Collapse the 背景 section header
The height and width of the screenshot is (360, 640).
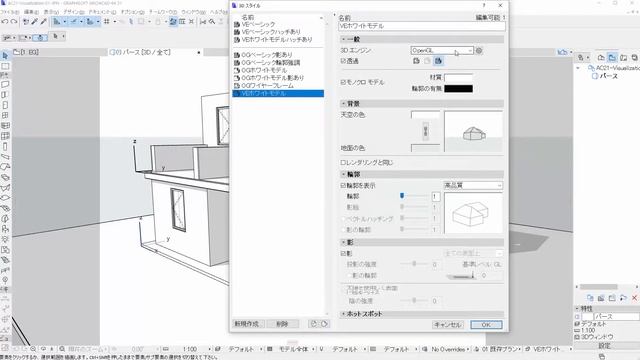coord(422,104)
